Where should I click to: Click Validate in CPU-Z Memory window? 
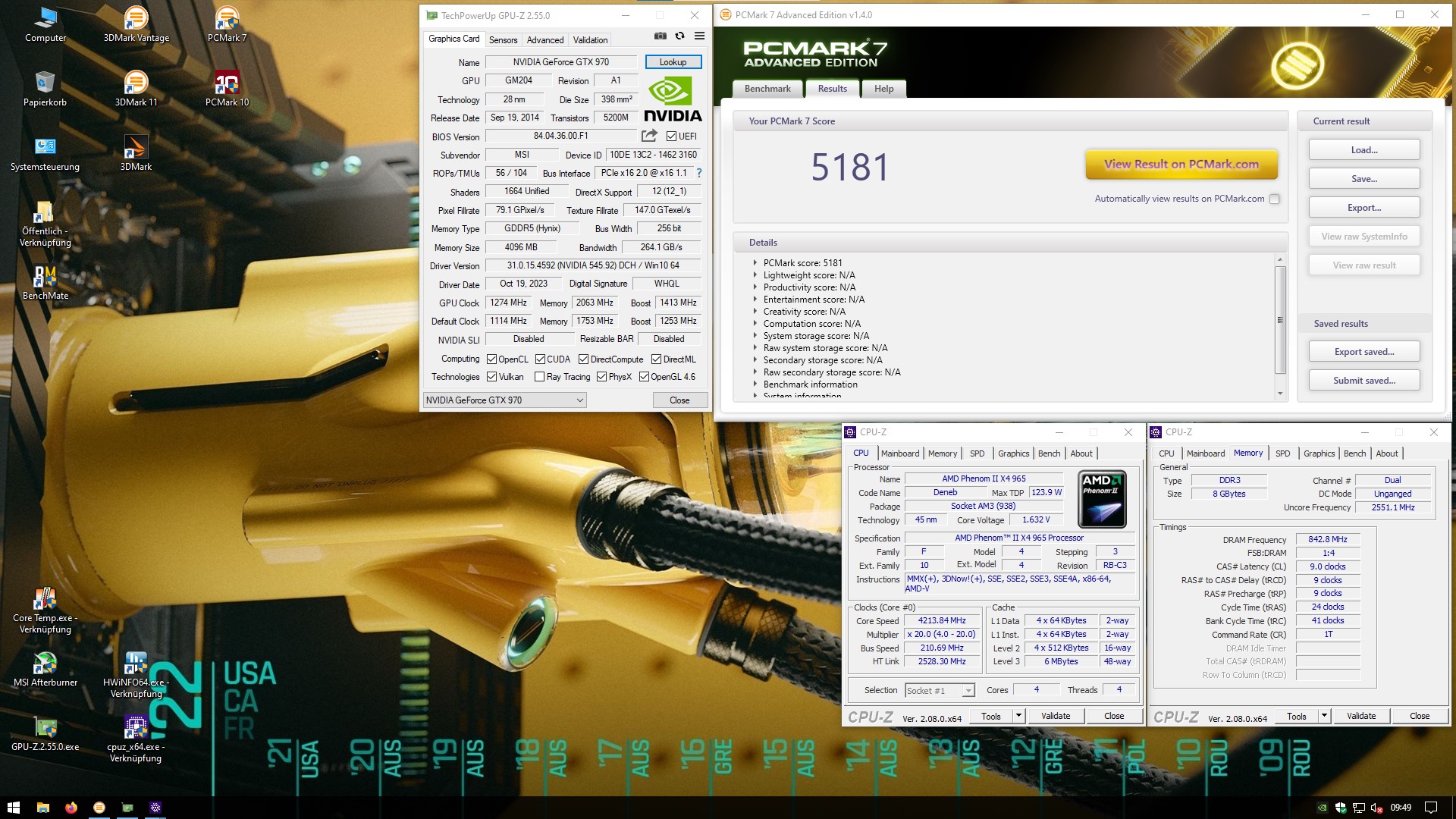pos(1361,716)
